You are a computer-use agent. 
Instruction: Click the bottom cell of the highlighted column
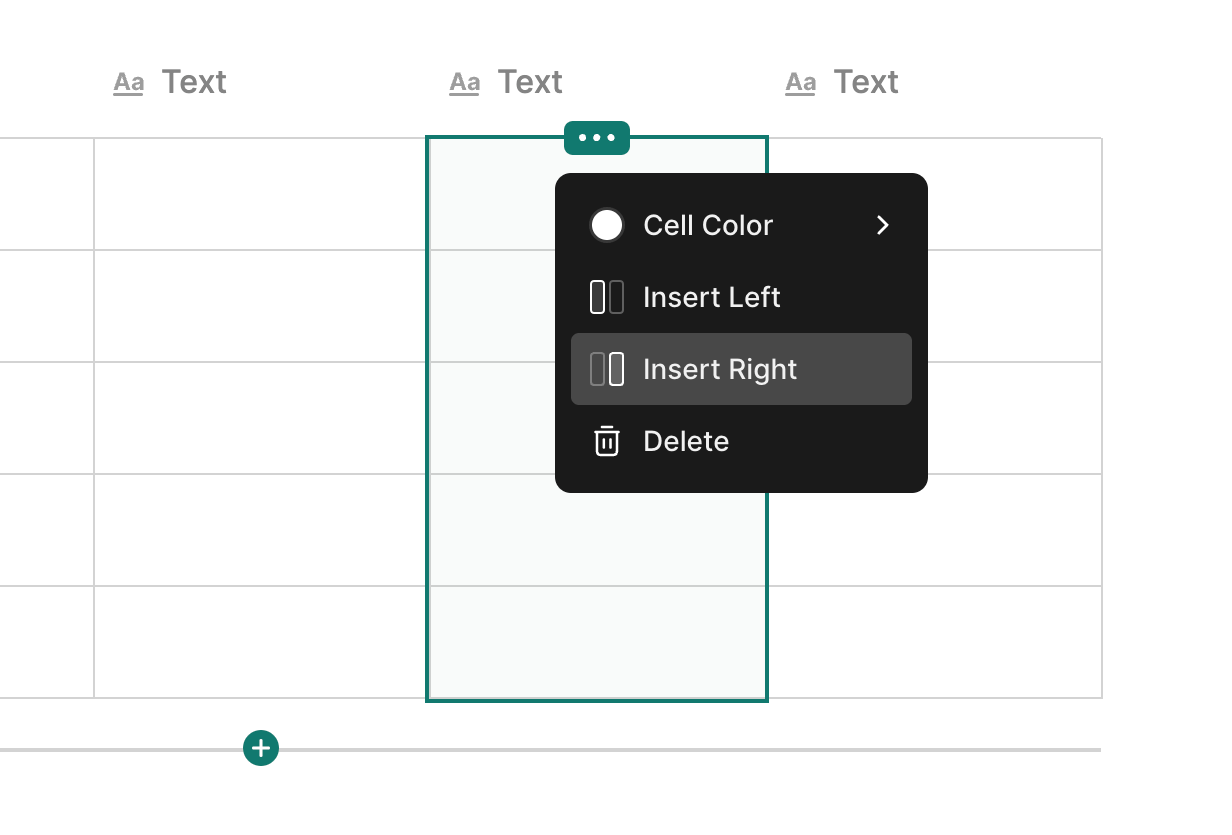(x=597, y=642)
